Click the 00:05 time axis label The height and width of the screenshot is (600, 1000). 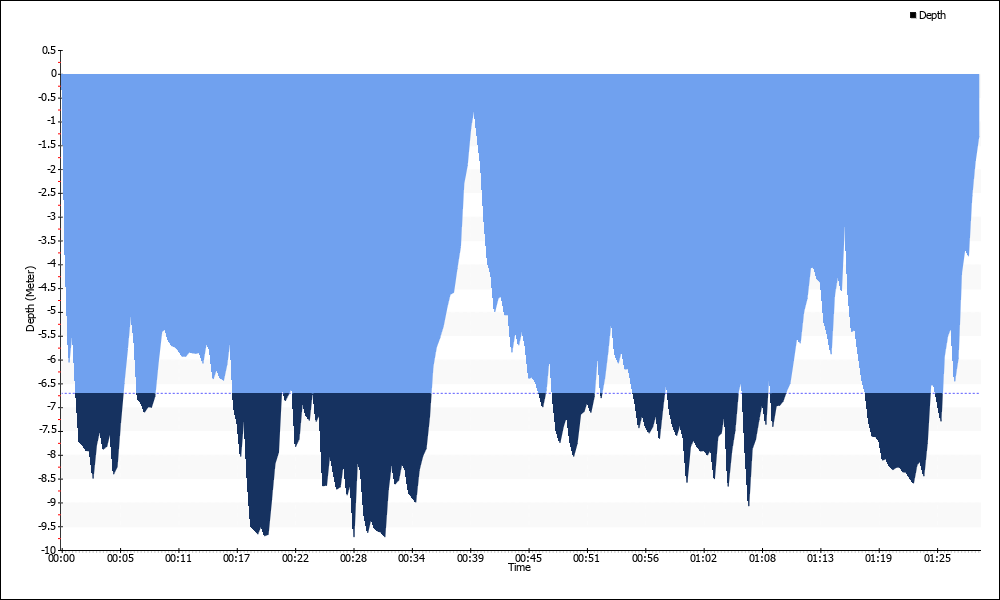coord(120,559)
